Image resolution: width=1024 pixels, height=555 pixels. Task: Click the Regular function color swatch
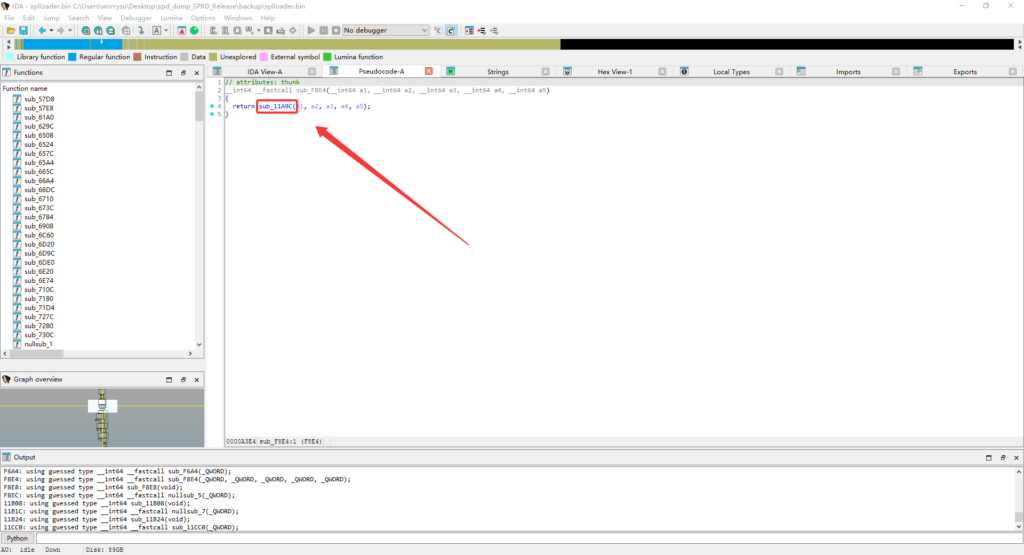click(x=72, y=57)
